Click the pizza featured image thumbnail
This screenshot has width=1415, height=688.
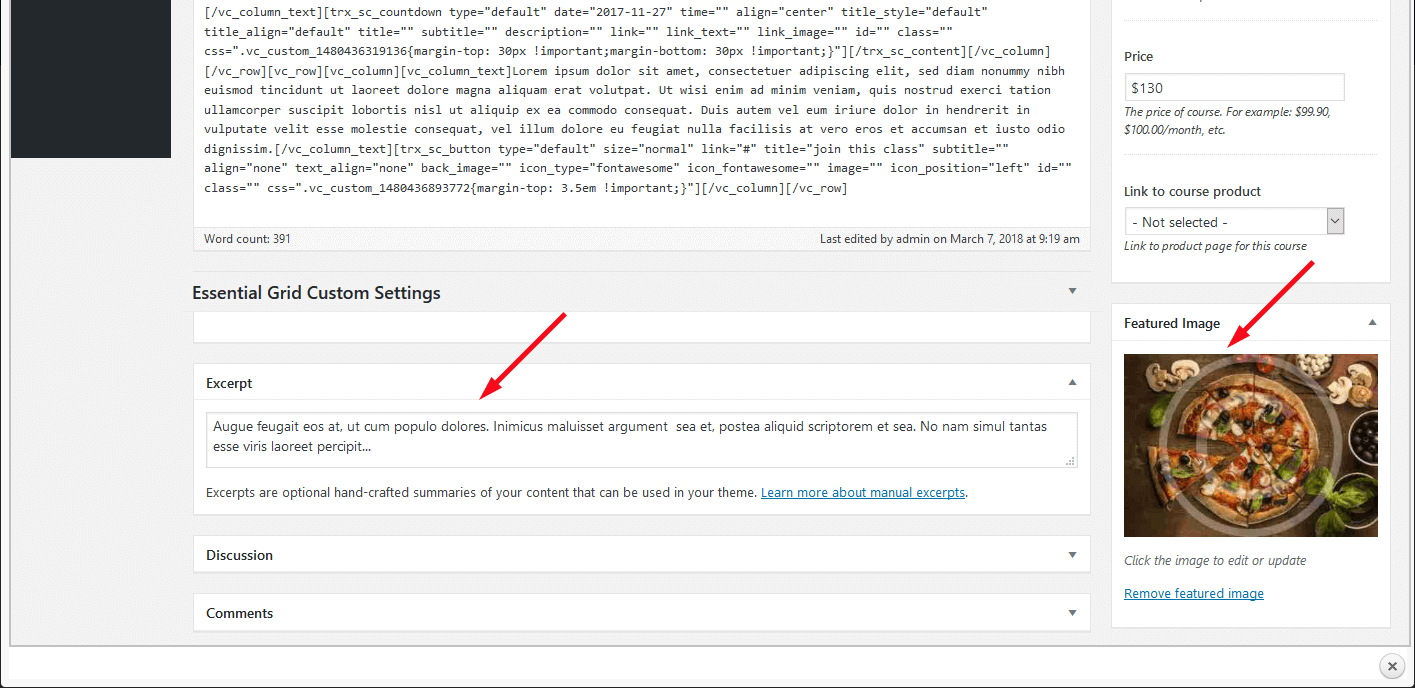coord(1251,445)
